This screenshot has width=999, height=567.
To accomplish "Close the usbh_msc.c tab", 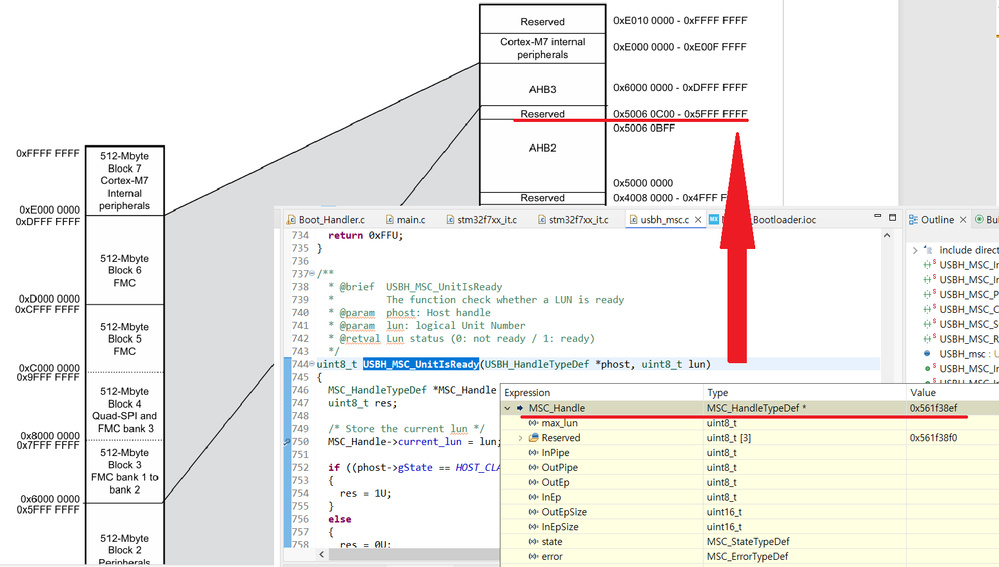I will [698, 220].
